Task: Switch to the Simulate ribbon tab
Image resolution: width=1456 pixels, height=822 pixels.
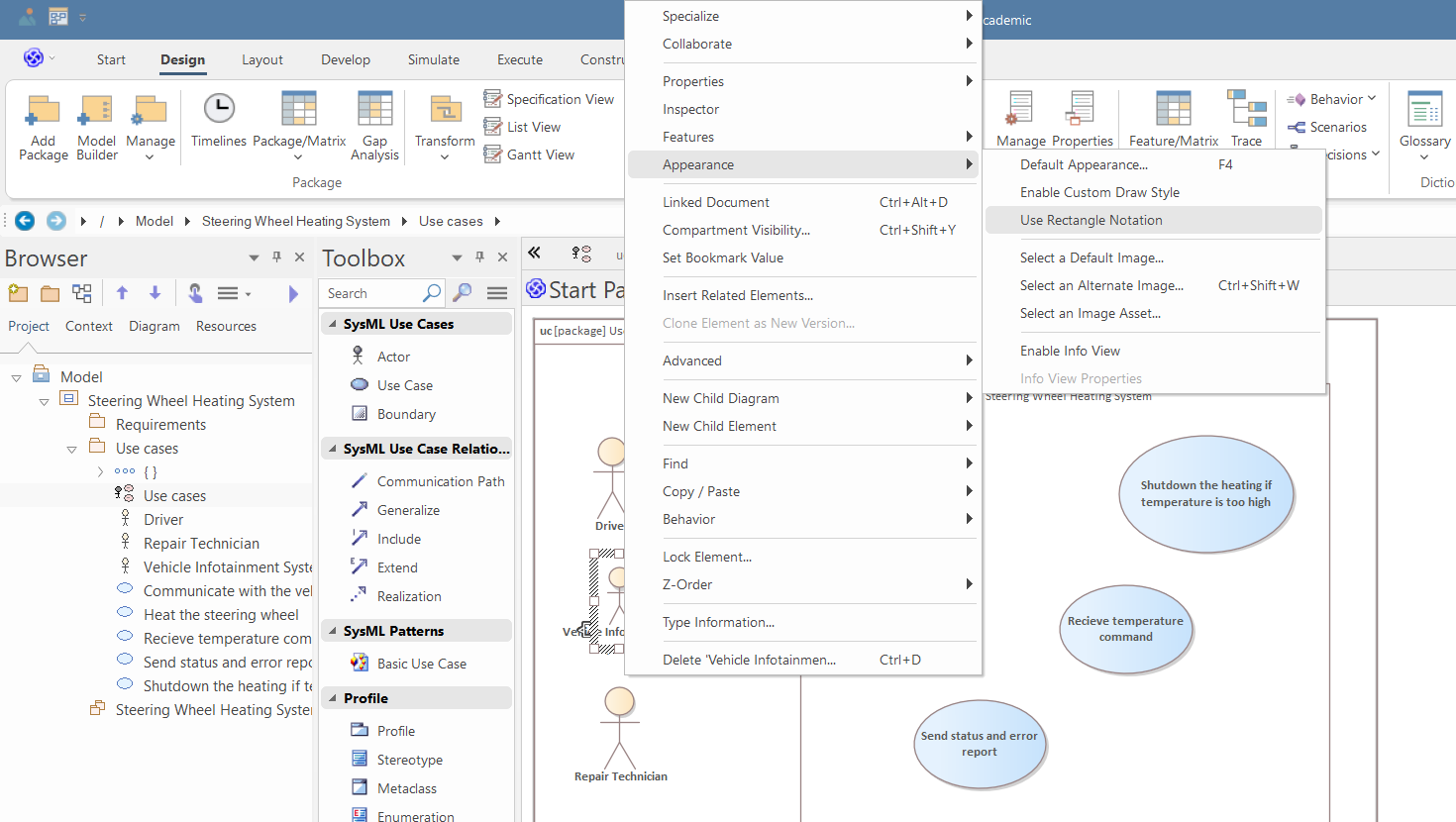Action: pyautogui.click(x=434, y=59)
